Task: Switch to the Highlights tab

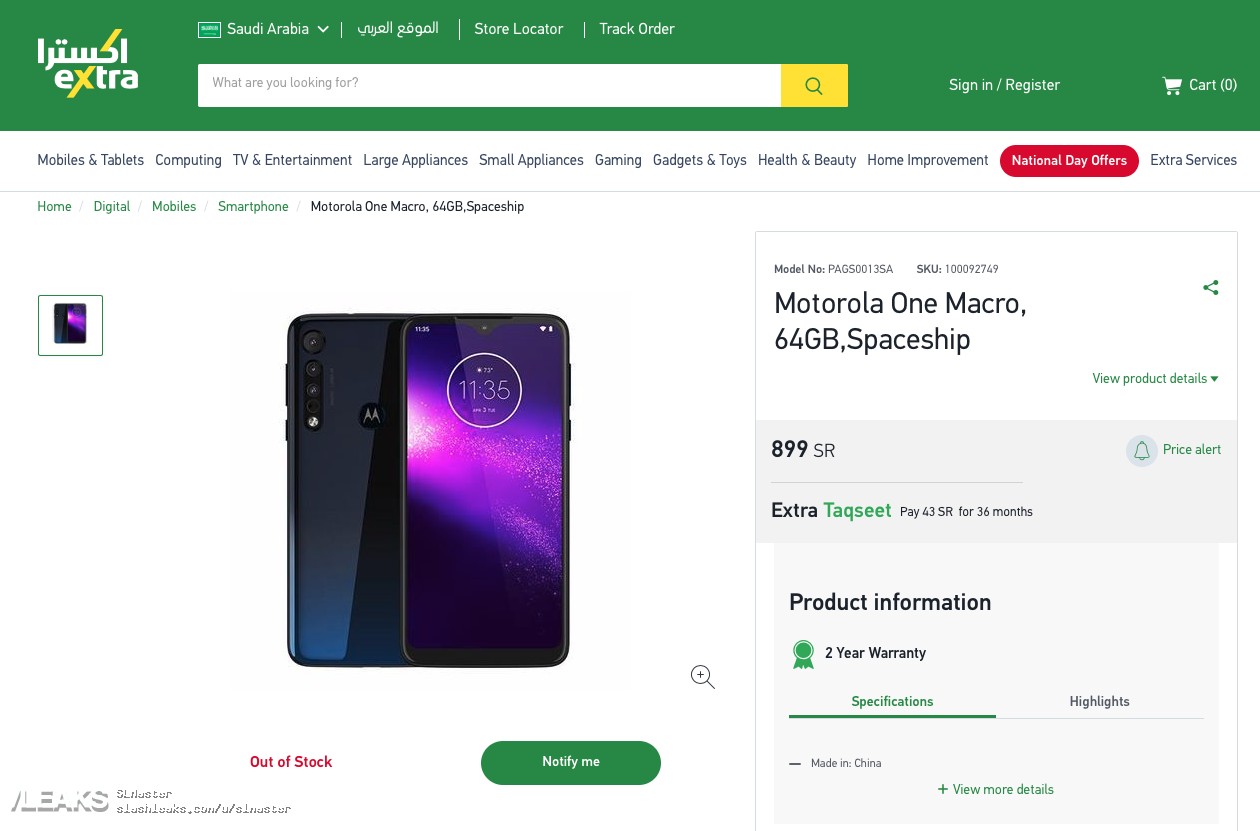Action: pos(1099,702)
